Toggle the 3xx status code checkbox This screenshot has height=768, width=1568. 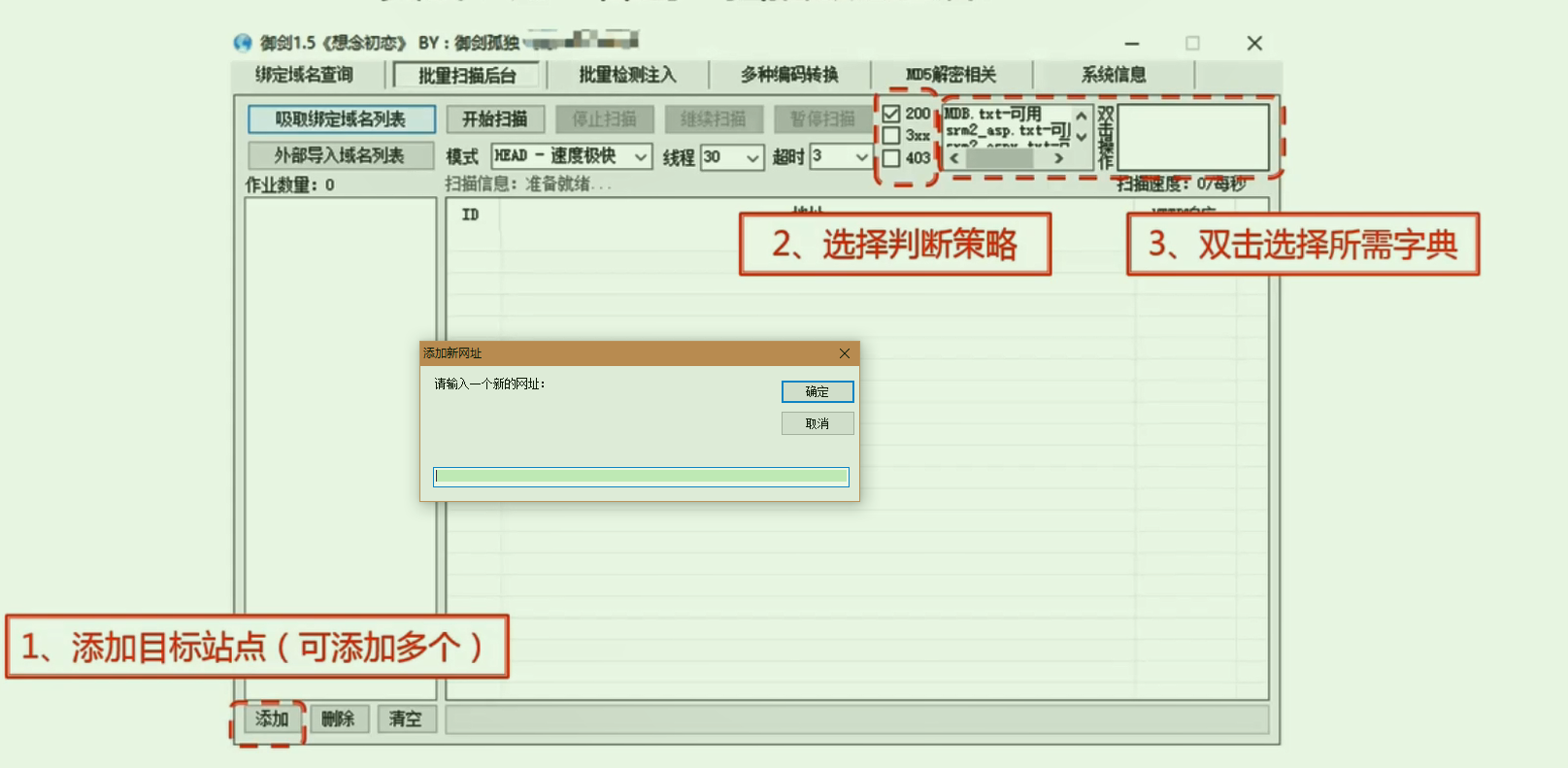[891, 136]
